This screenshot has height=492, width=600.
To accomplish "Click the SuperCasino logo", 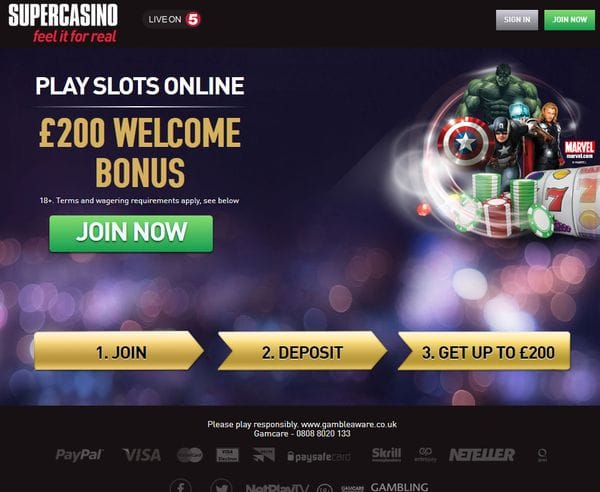I will tap(63, 23).
